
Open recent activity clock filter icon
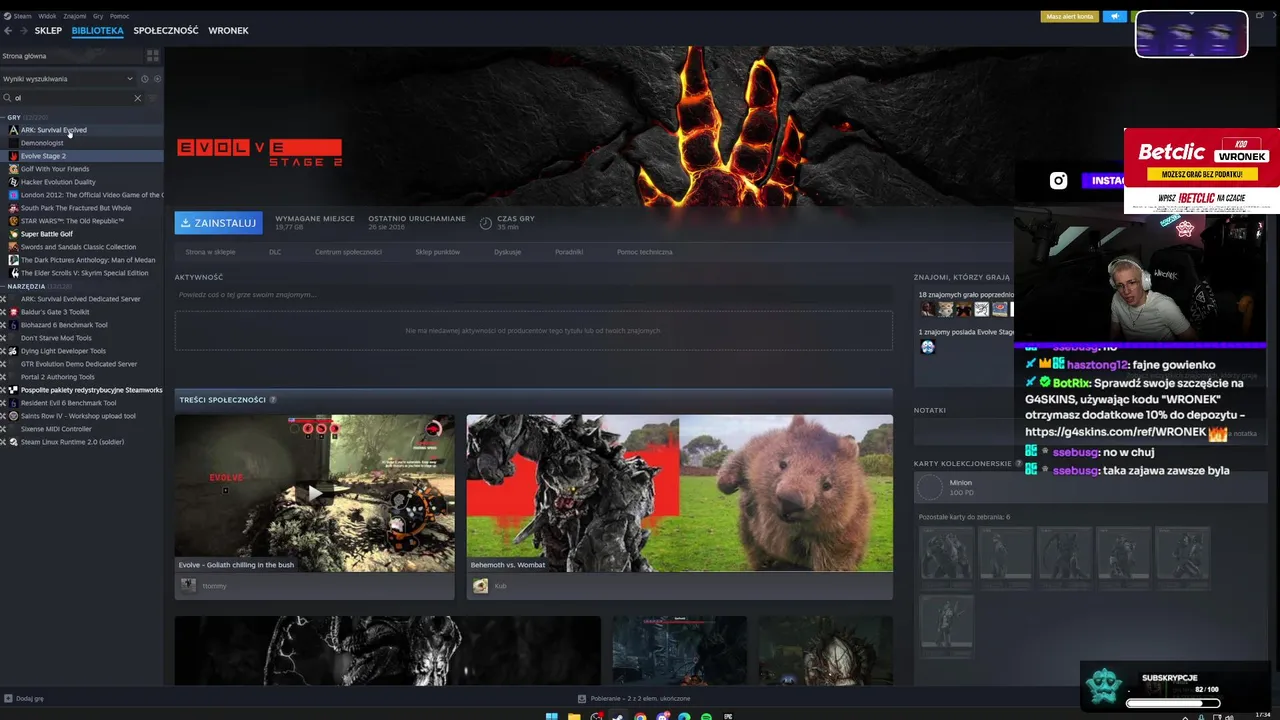coord(144,79)
